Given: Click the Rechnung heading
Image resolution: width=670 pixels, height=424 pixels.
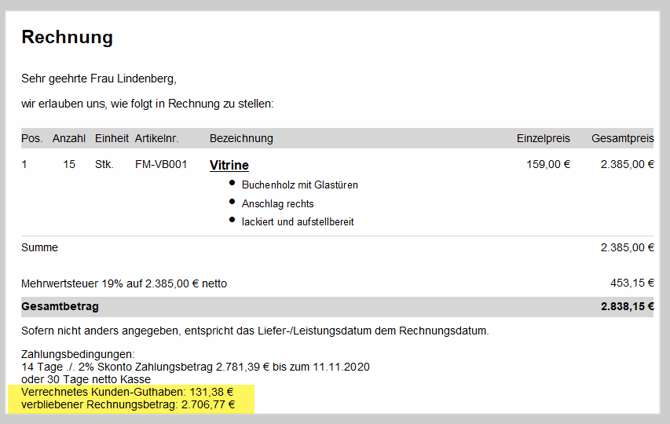Looking at the screenshot, I should tap(67, 38).
